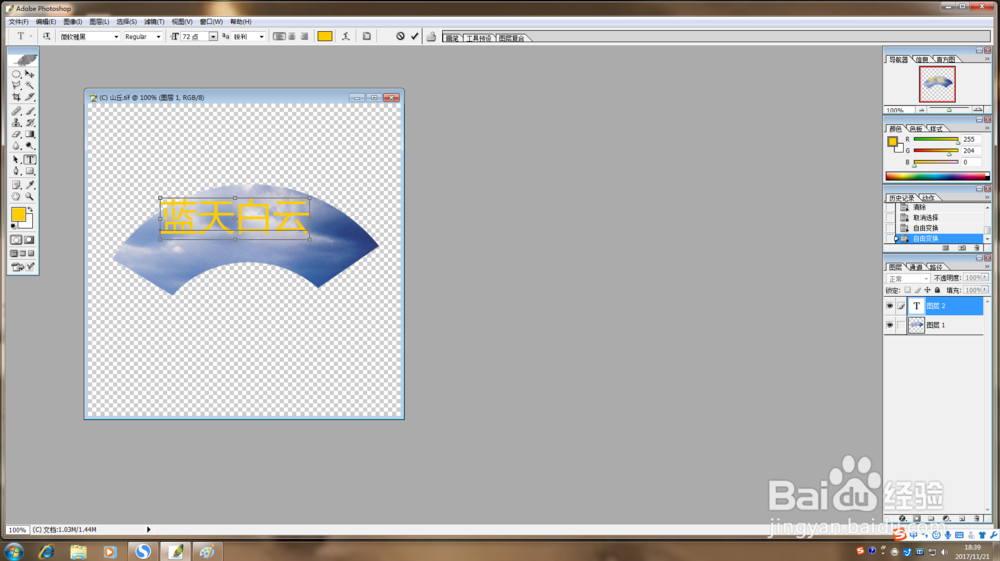Select the Gradient tool
Image resolution: width=1000 pixels, height=561 pixels.
29,134
